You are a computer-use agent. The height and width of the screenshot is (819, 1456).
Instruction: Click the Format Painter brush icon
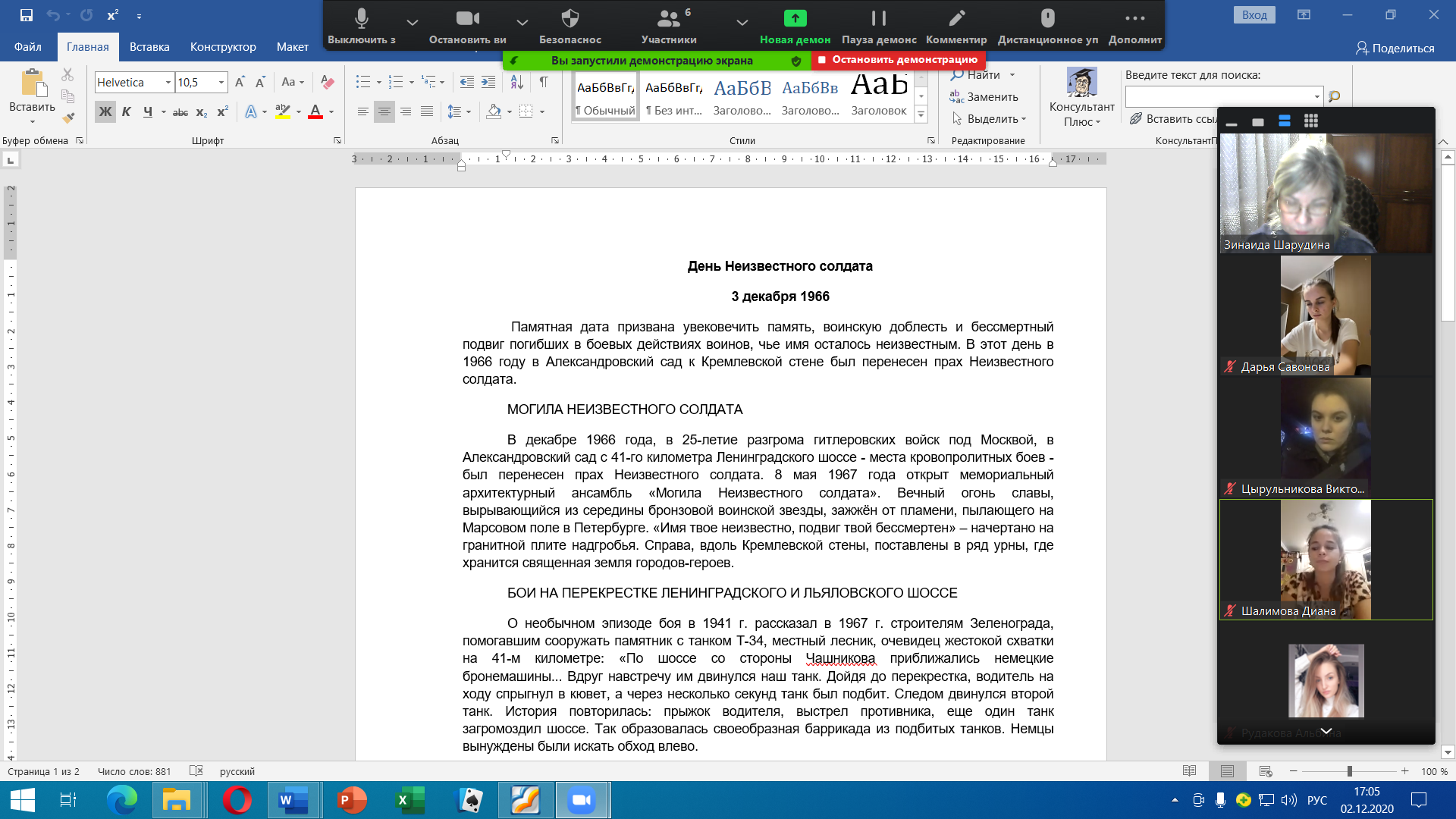click(68, 118)
